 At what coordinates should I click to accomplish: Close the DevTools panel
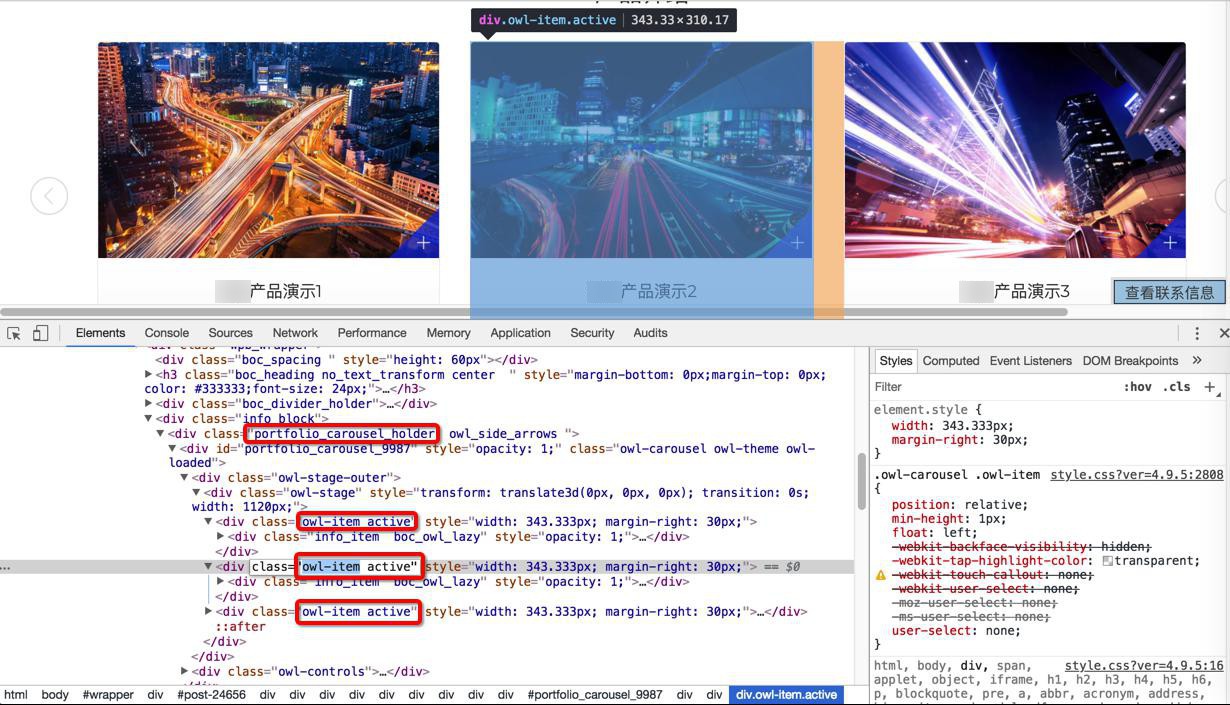click(x=1223, y=333)
